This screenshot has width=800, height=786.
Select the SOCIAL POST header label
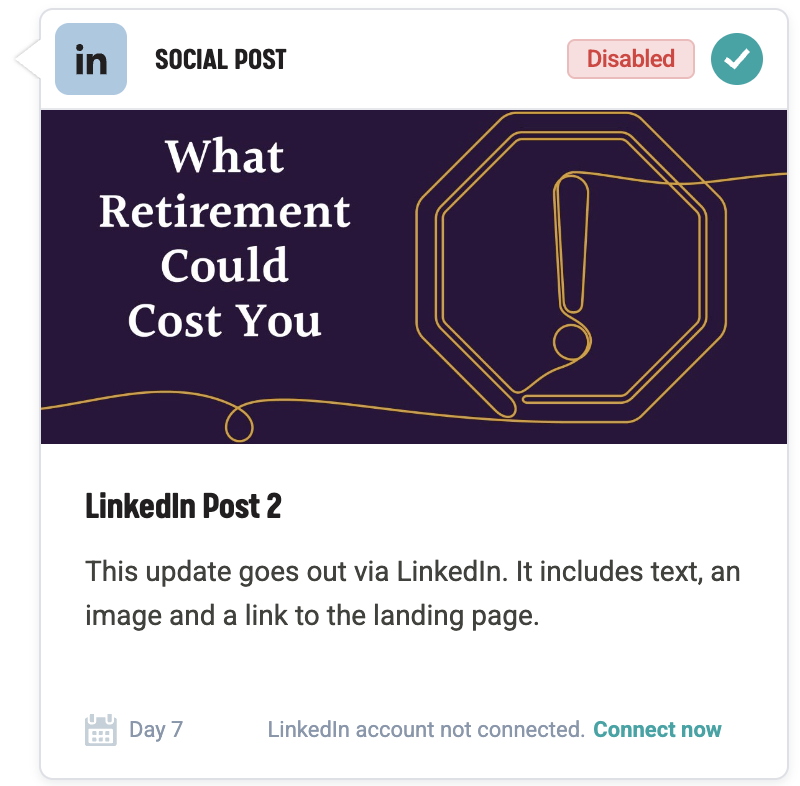coord(220,60)
